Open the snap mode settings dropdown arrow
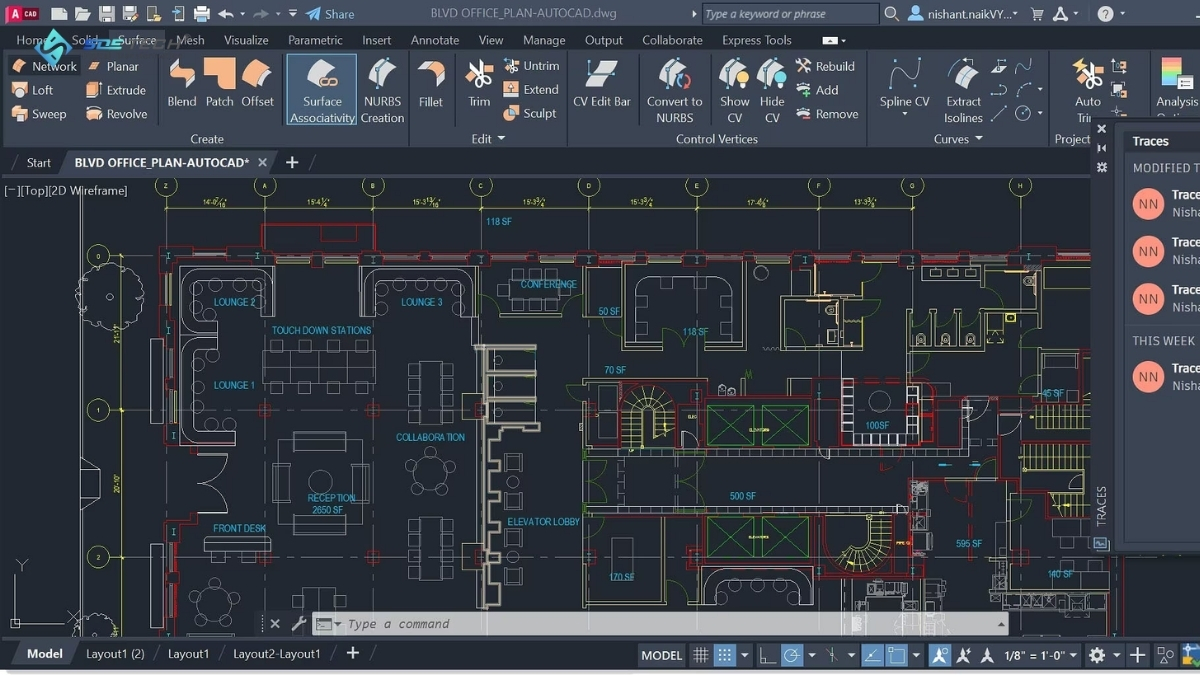Viewport: 1200px width, 675px height. (x=743, y=656)
